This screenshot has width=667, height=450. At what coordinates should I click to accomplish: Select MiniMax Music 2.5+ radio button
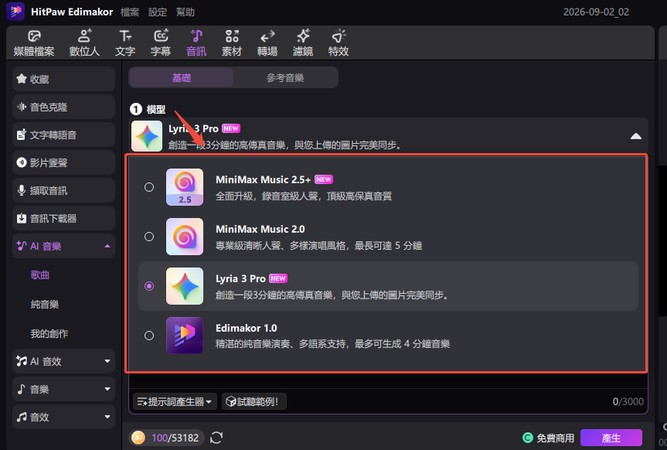tap(149, 187)
